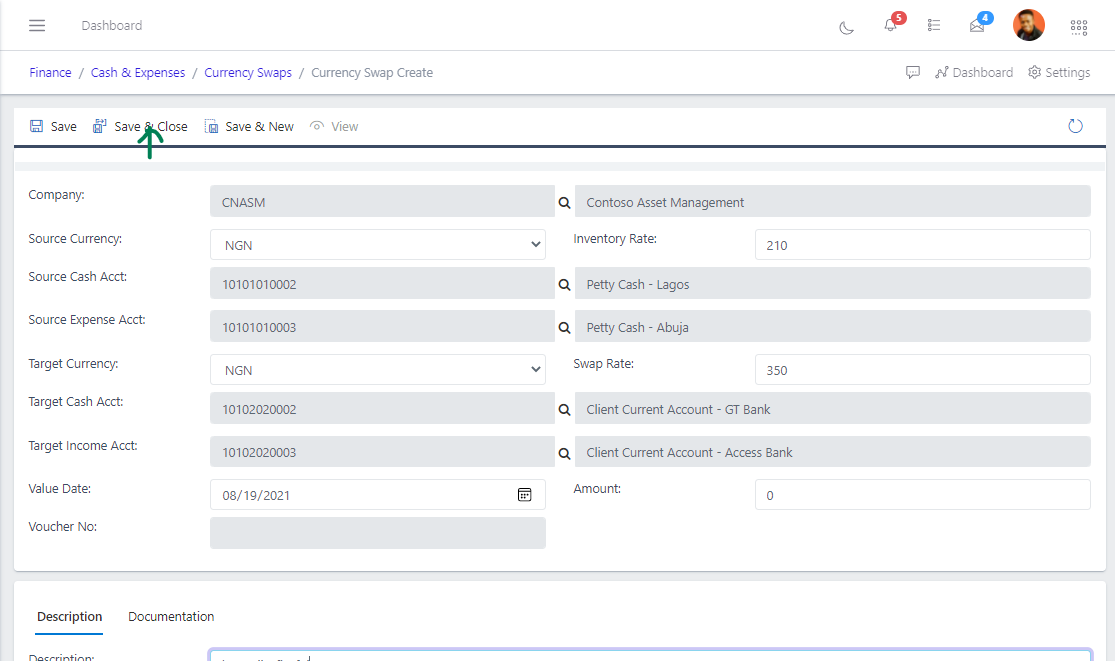Open the notifications bell
Screen dimensions: 1115x661
[x=890, y=25]
